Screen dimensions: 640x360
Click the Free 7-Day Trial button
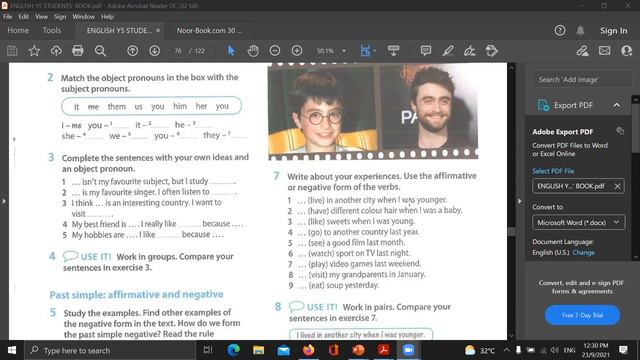[x=582, y=315]
